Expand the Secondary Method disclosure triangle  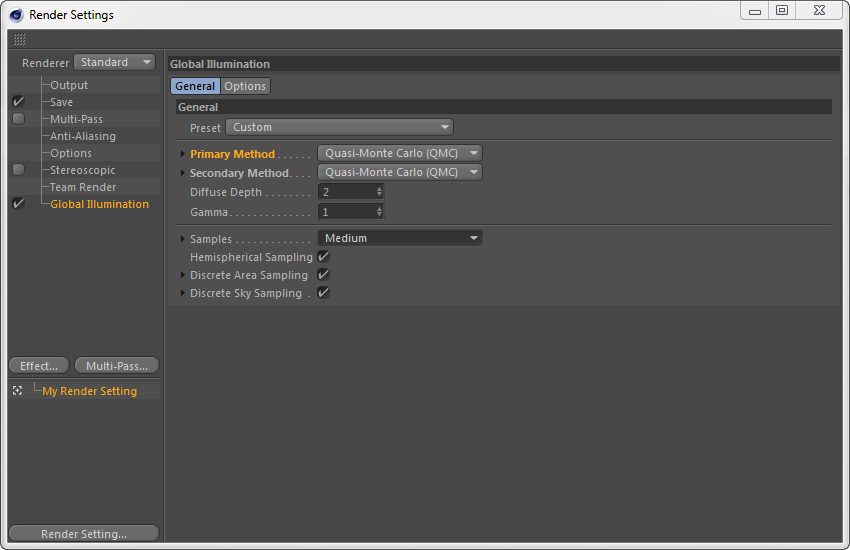pos(182,173)
